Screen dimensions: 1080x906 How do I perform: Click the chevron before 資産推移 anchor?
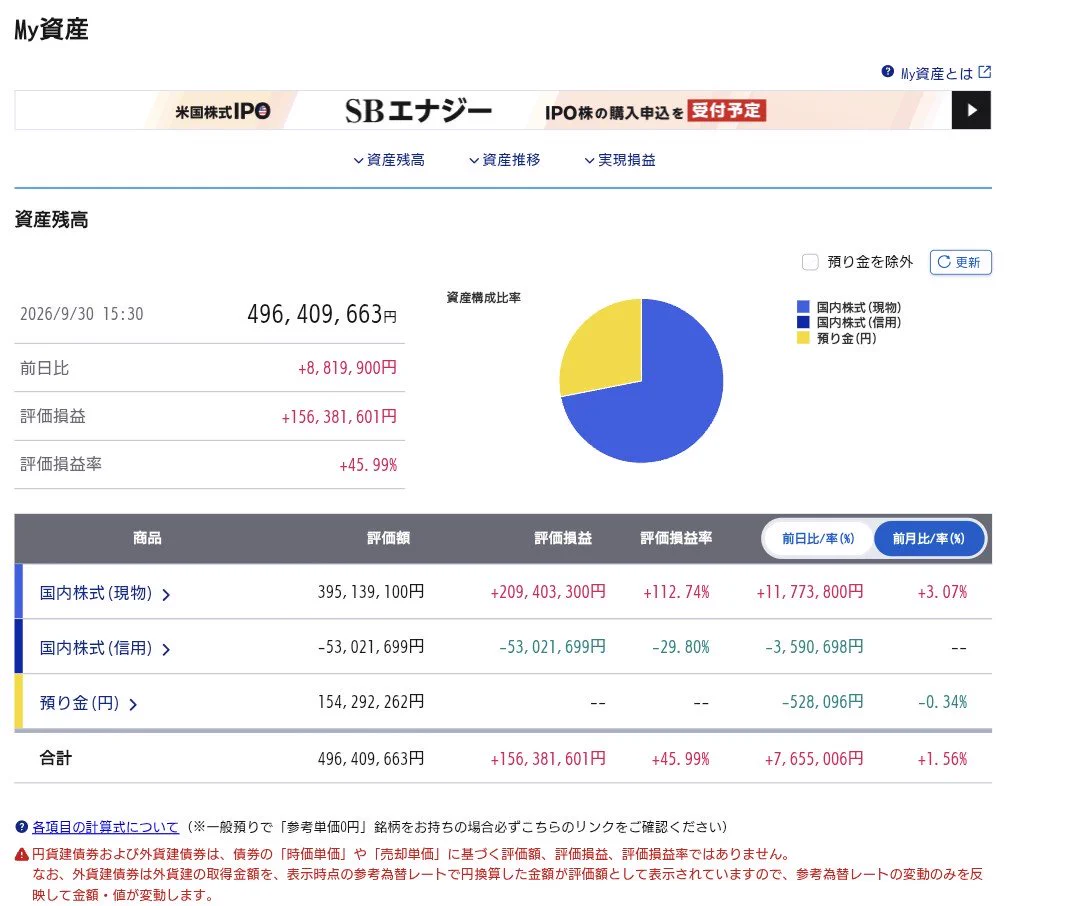click(x=474, y=161)
